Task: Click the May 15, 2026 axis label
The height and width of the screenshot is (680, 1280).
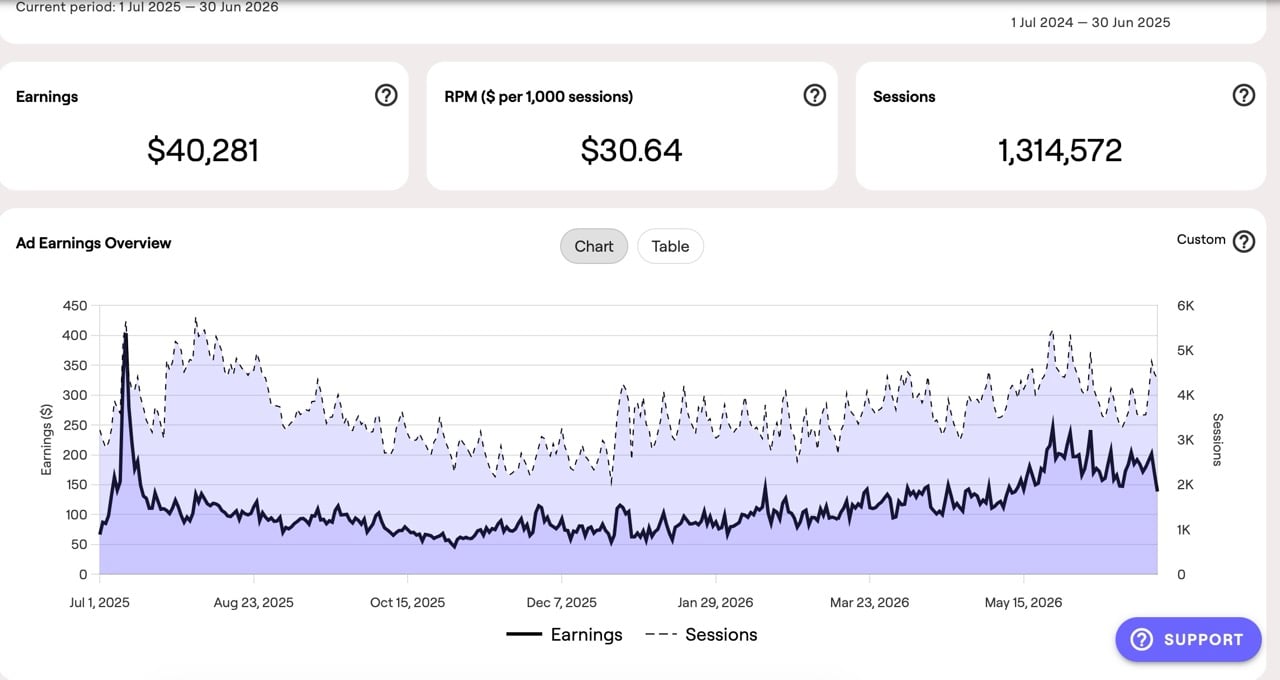Action: point(1023,602)
